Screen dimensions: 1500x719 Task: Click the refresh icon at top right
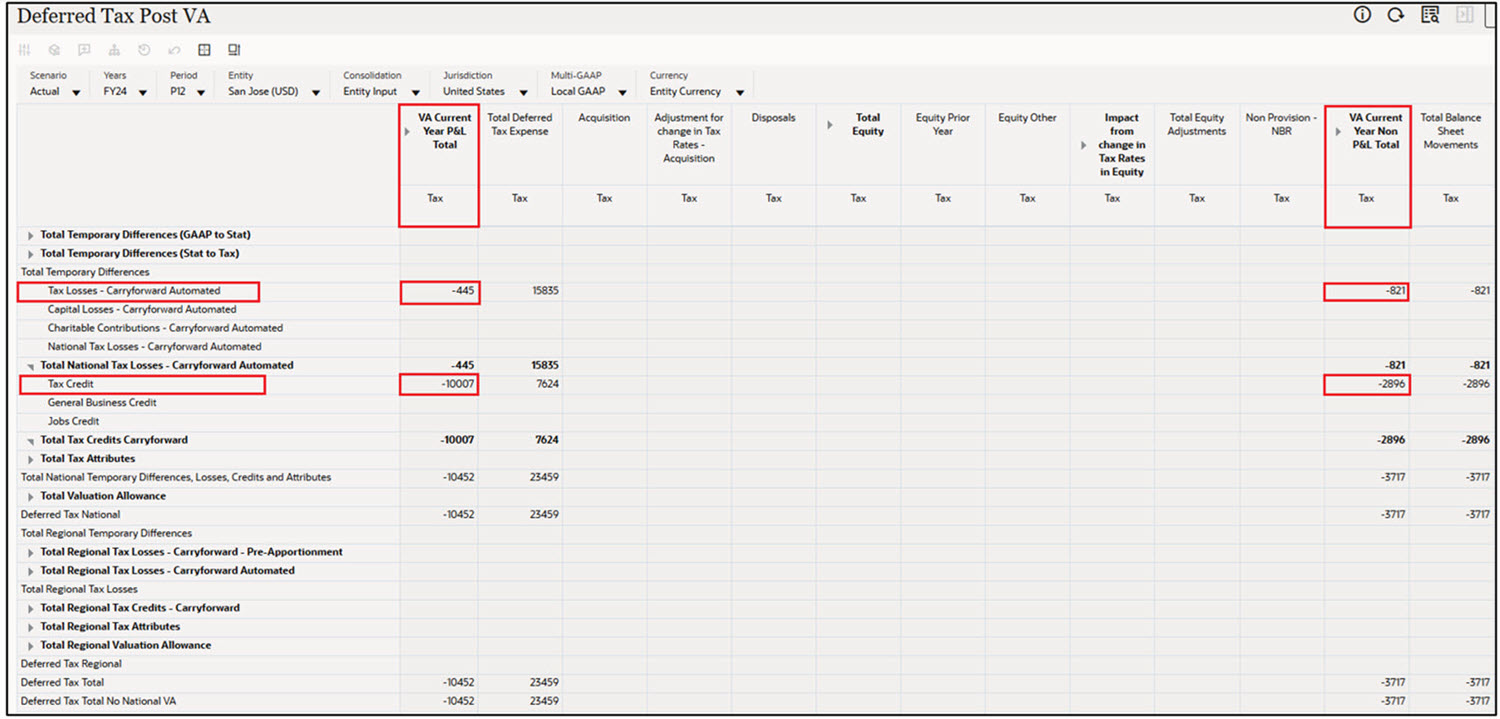[1395, 15]
